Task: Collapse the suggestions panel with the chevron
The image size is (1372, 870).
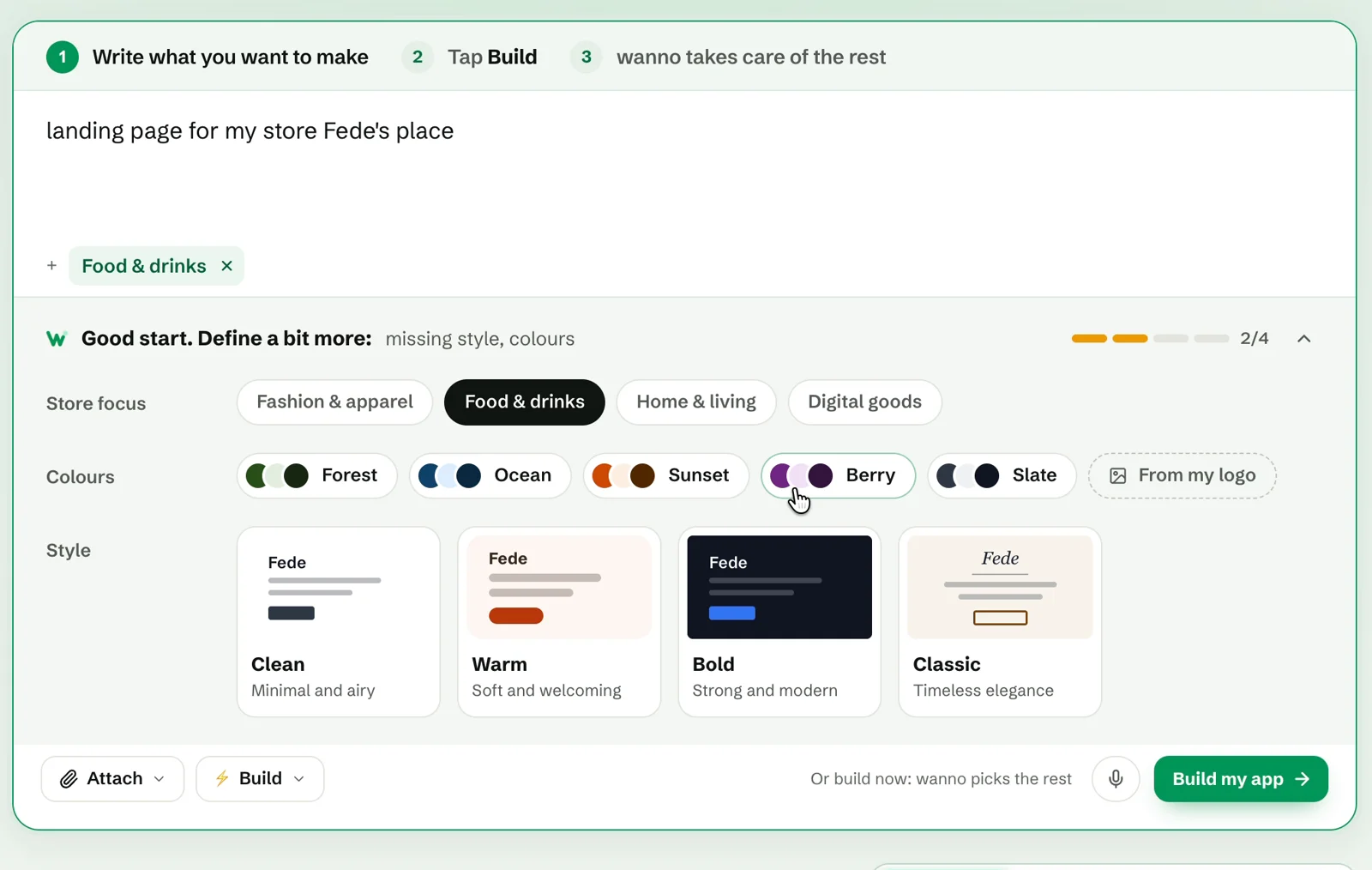Action: click(x=1304, y=339)
